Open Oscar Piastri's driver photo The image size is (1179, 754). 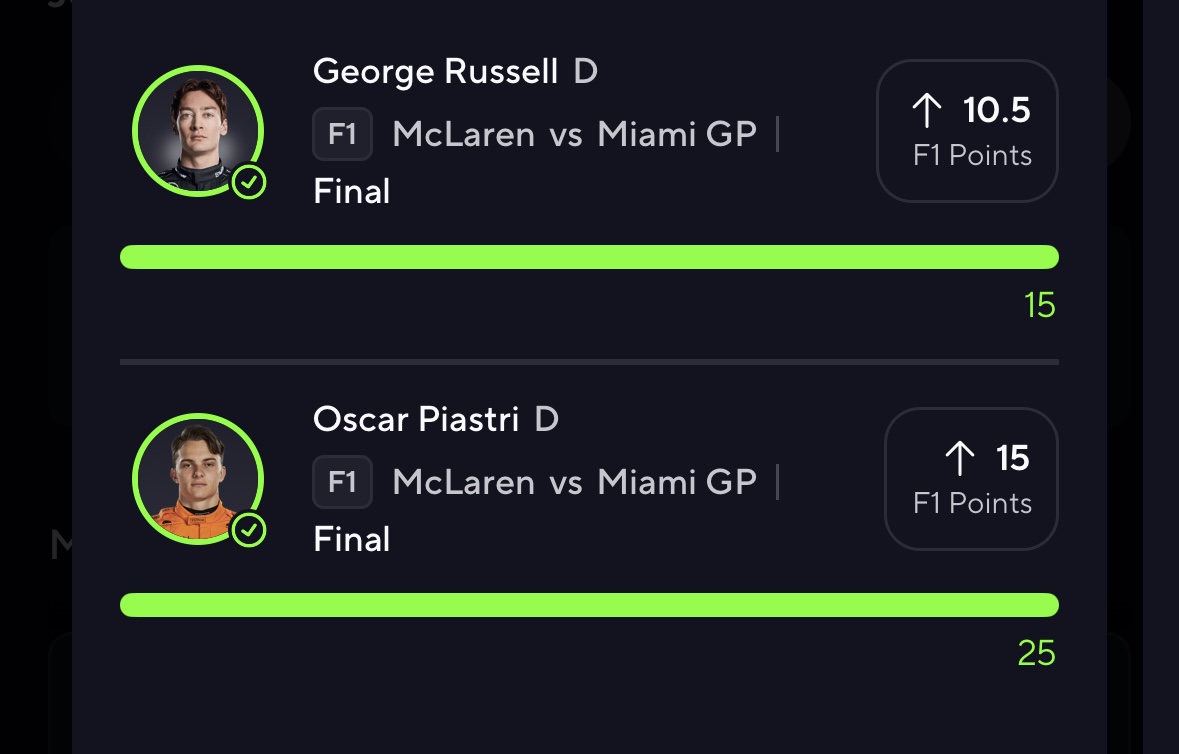(197, 478)
